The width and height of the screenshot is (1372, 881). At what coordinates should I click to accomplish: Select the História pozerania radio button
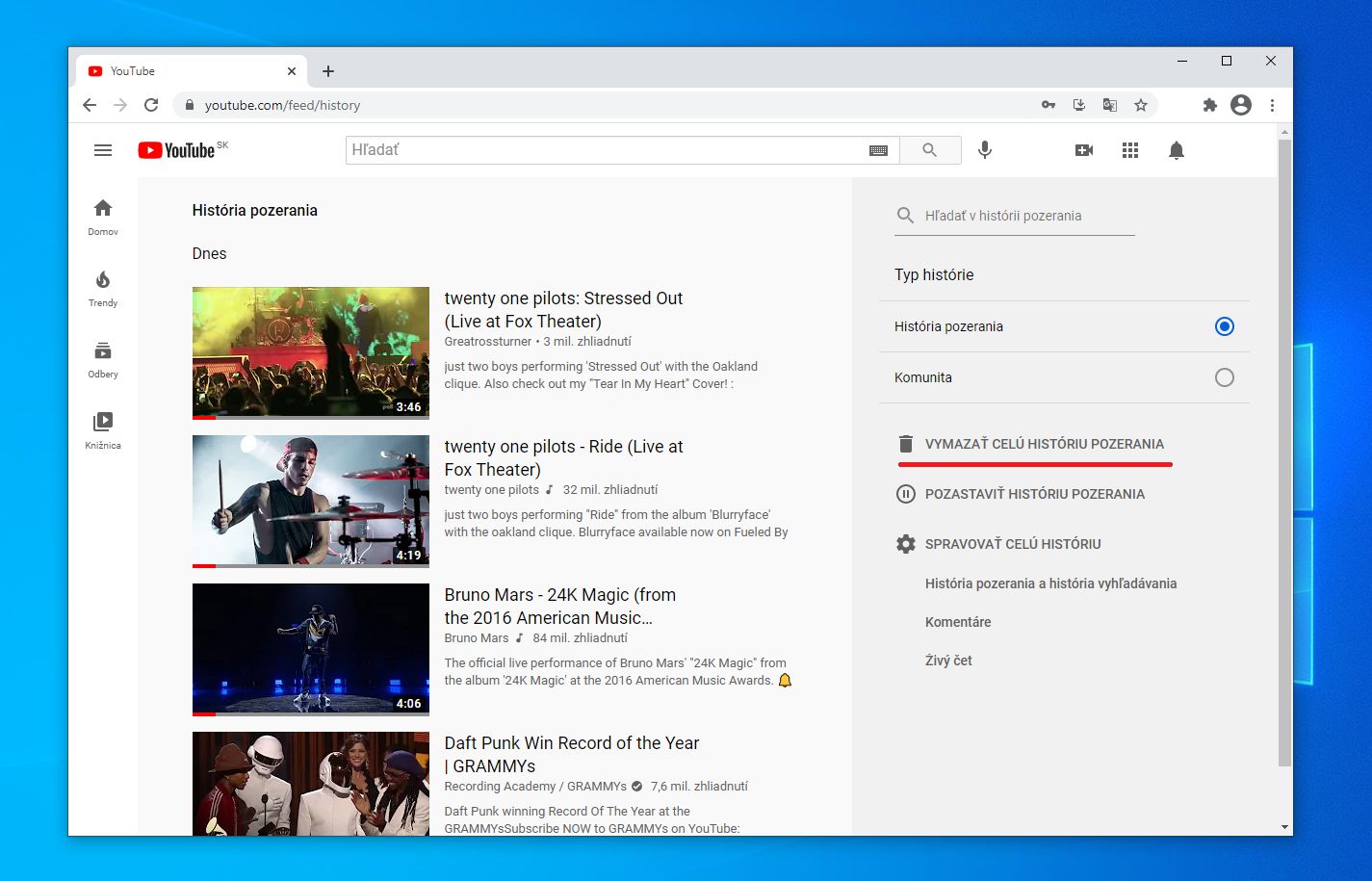coord(1224,326)
